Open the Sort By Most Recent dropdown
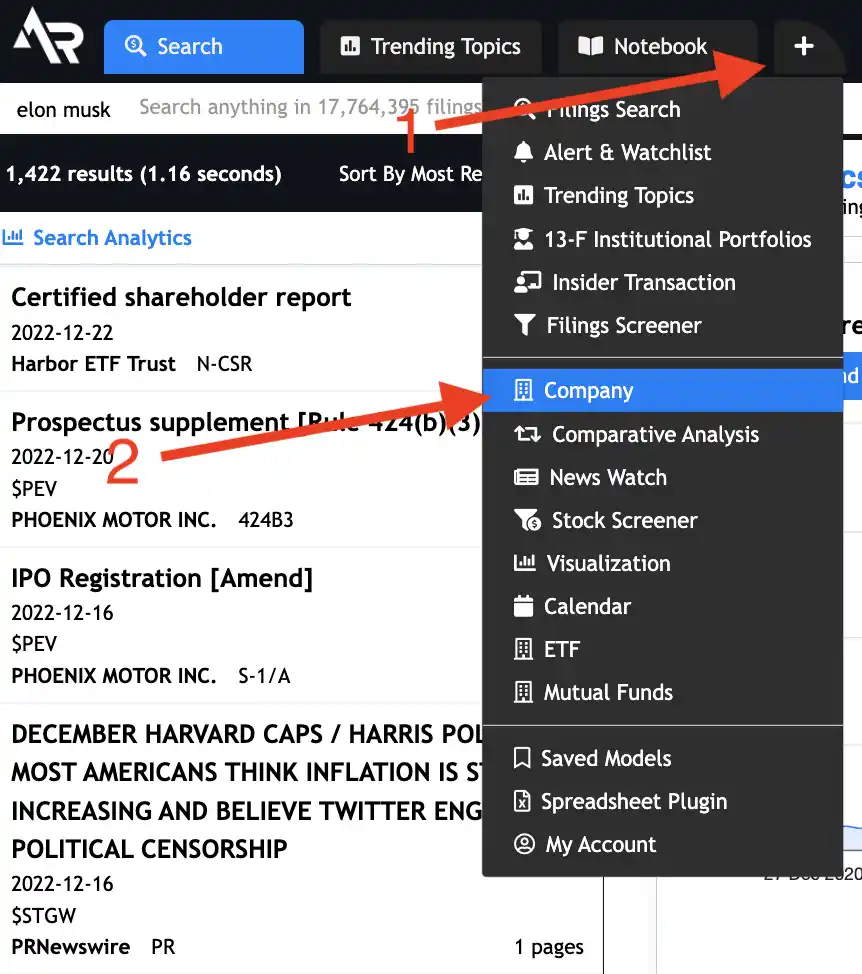Screen dimensions: 862x974 click(410, 174)
